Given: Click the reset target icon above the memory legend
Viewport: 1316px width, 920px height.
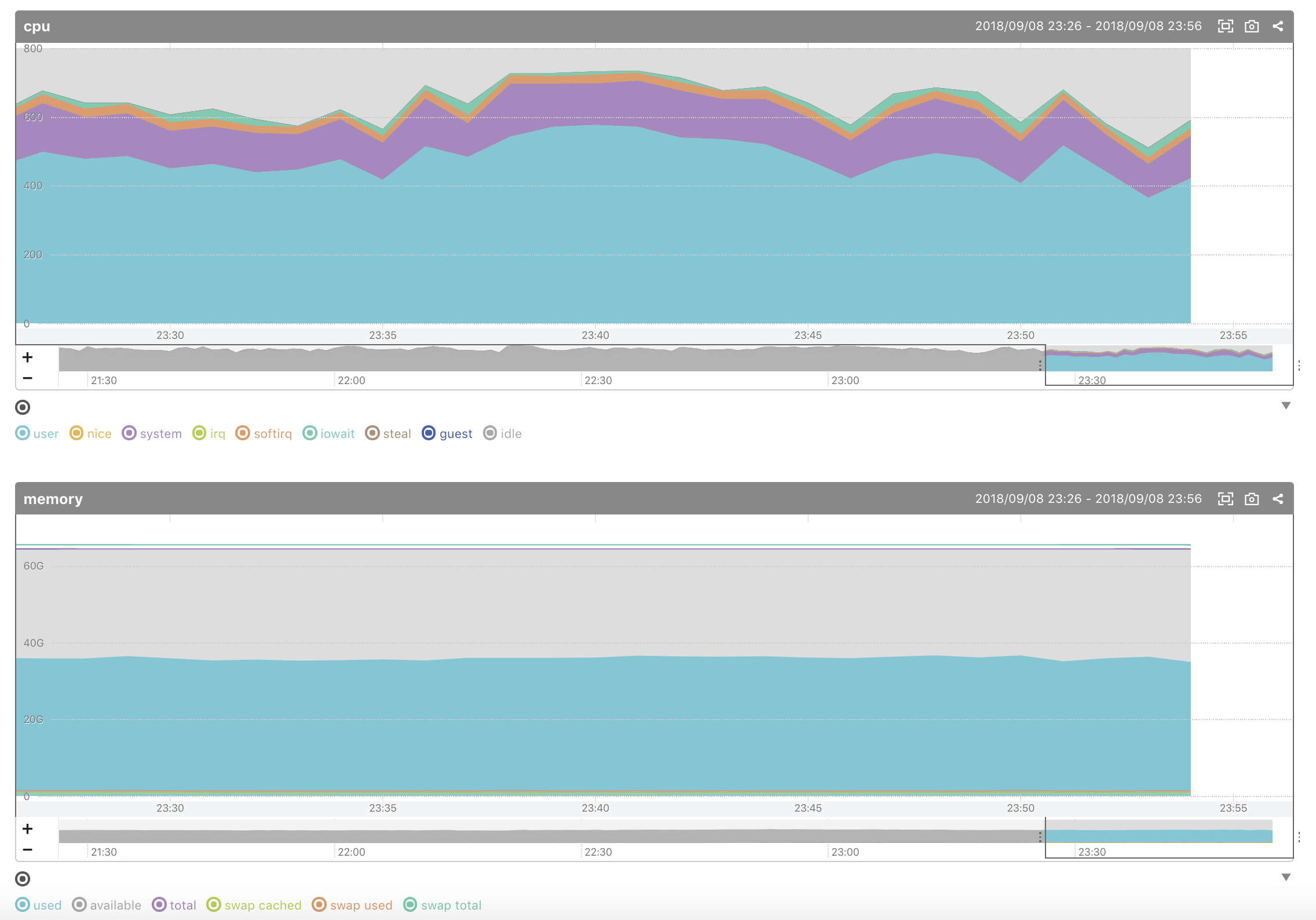Looking at the screenshot, I should tap(23, 879).
